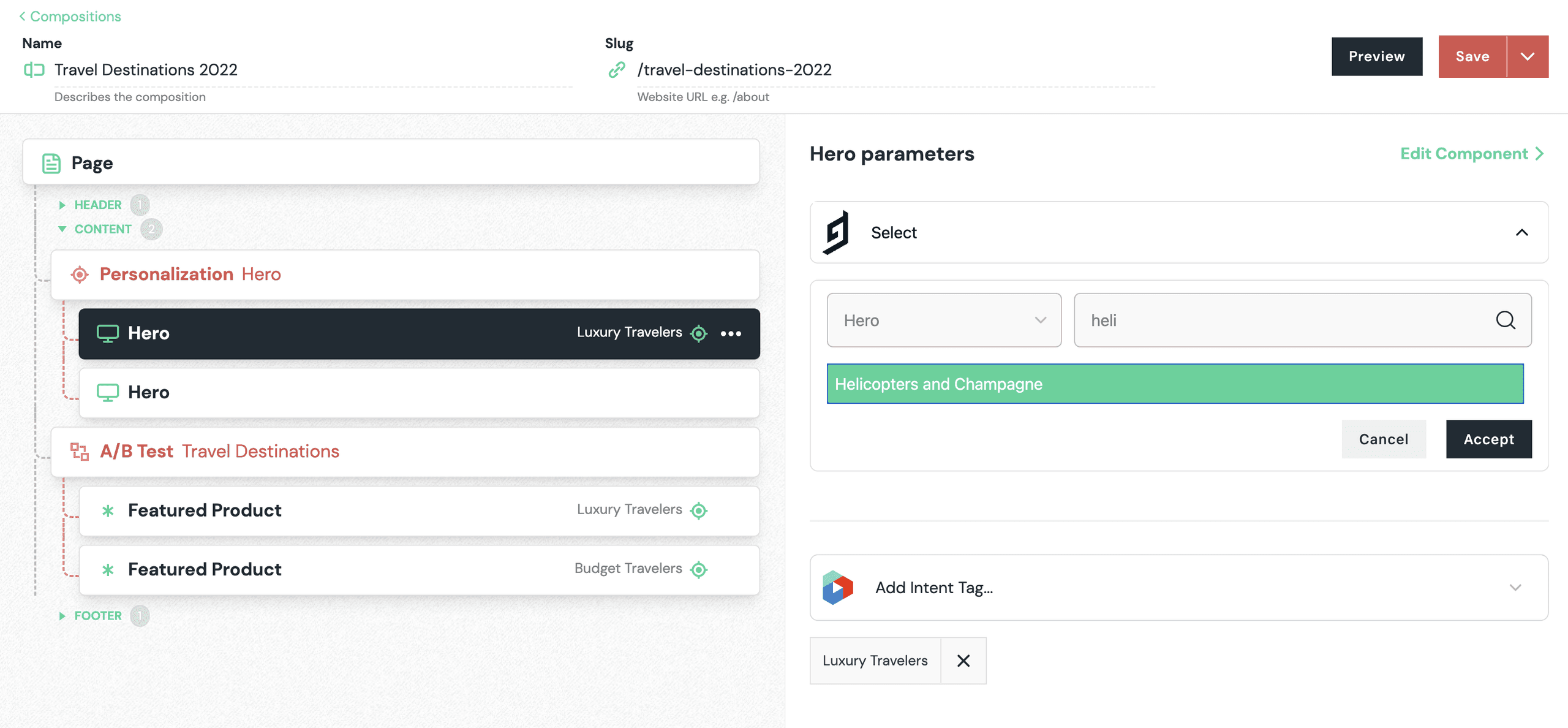Open the Hero content type dropdown

pos(944,320)
